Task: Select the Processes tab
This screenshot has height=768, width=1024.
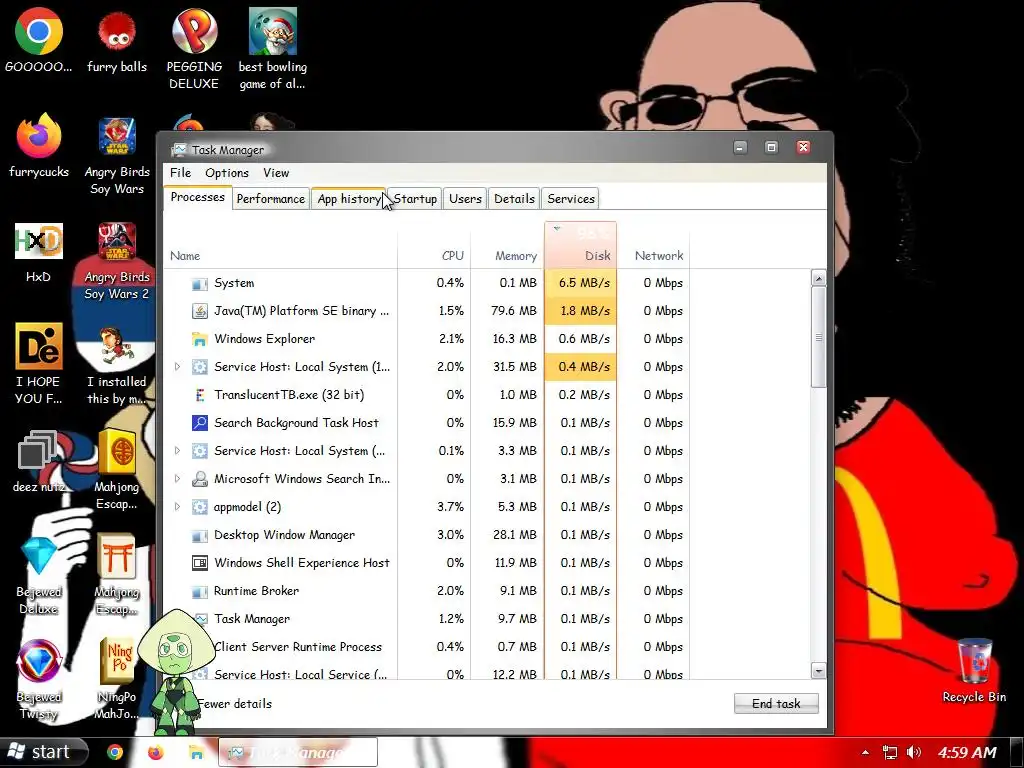Action: pyautogui.click(x=197, y=197)
